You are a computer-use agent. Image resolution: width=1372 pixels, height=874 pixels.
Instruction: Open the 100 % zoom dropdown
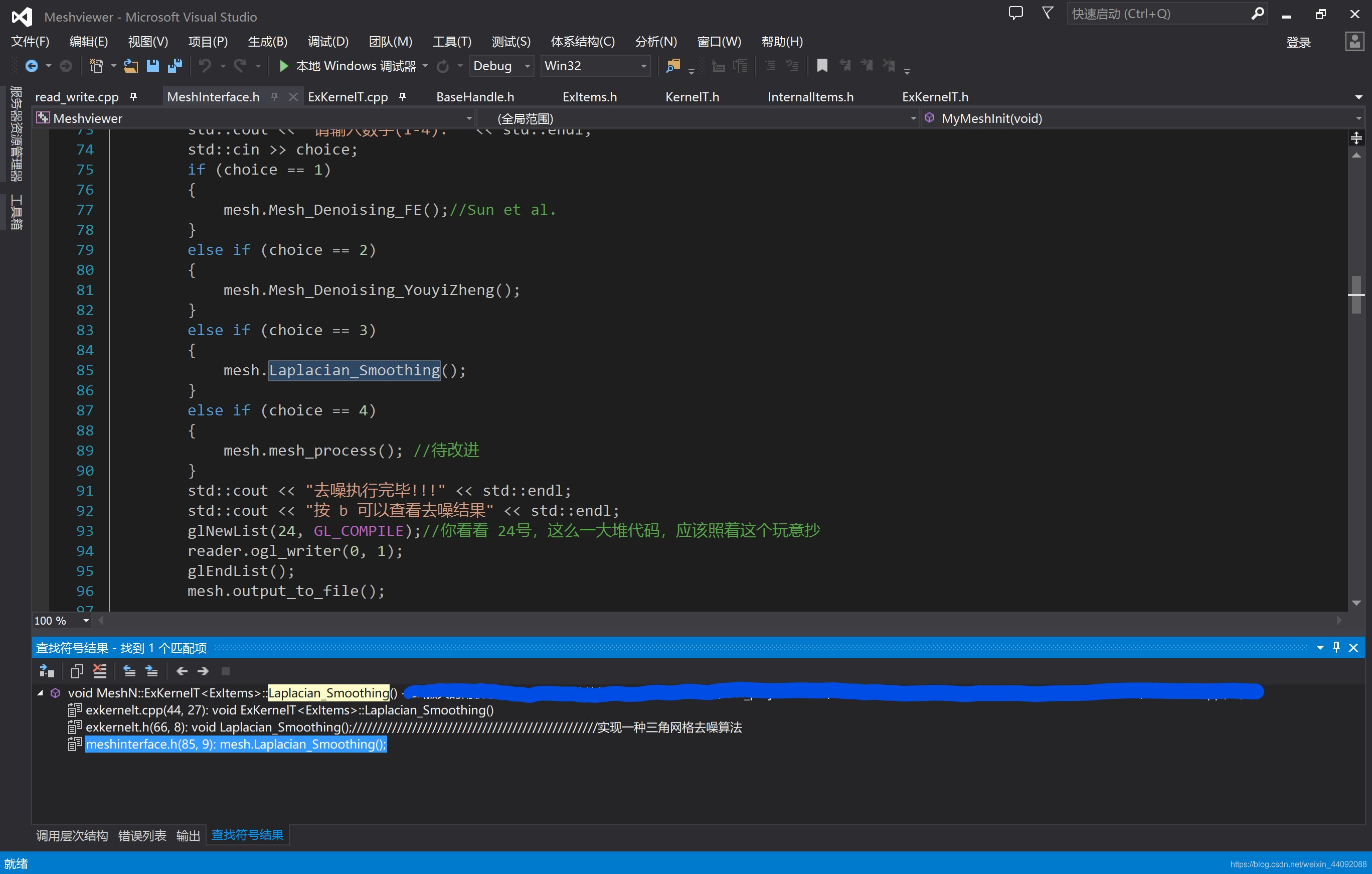tap(86, 620)
